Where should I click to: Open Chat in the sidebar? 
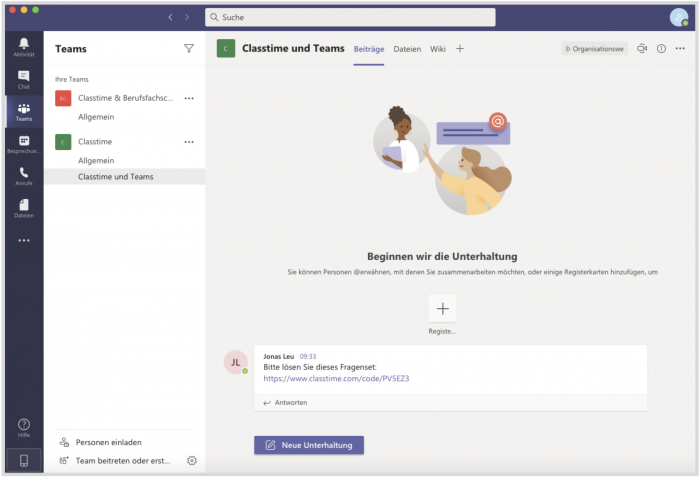(x=24, y=79)
